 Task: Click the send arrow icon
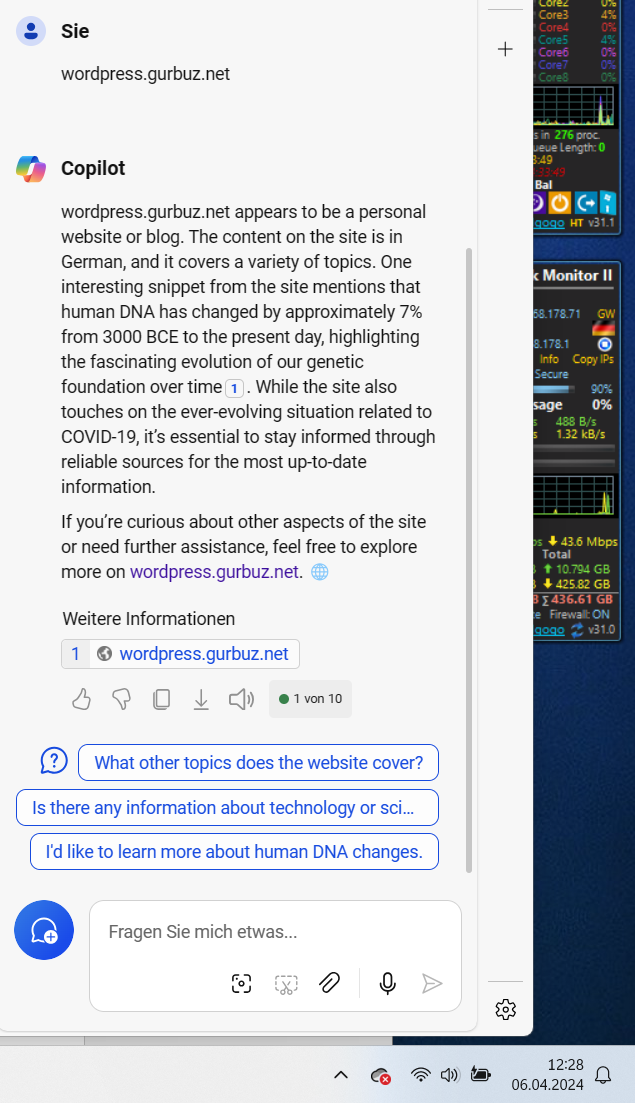pyautogui.click(x=432, y=983)
